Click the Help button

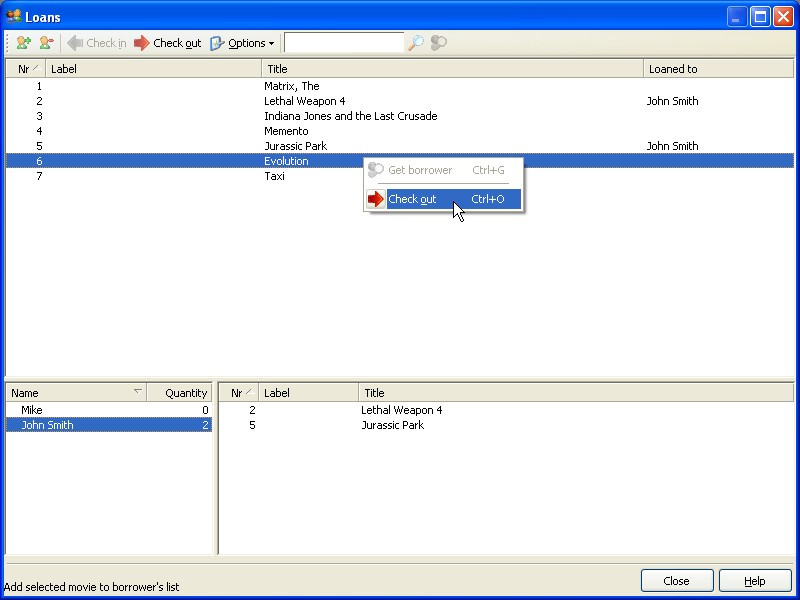(755, 581)
